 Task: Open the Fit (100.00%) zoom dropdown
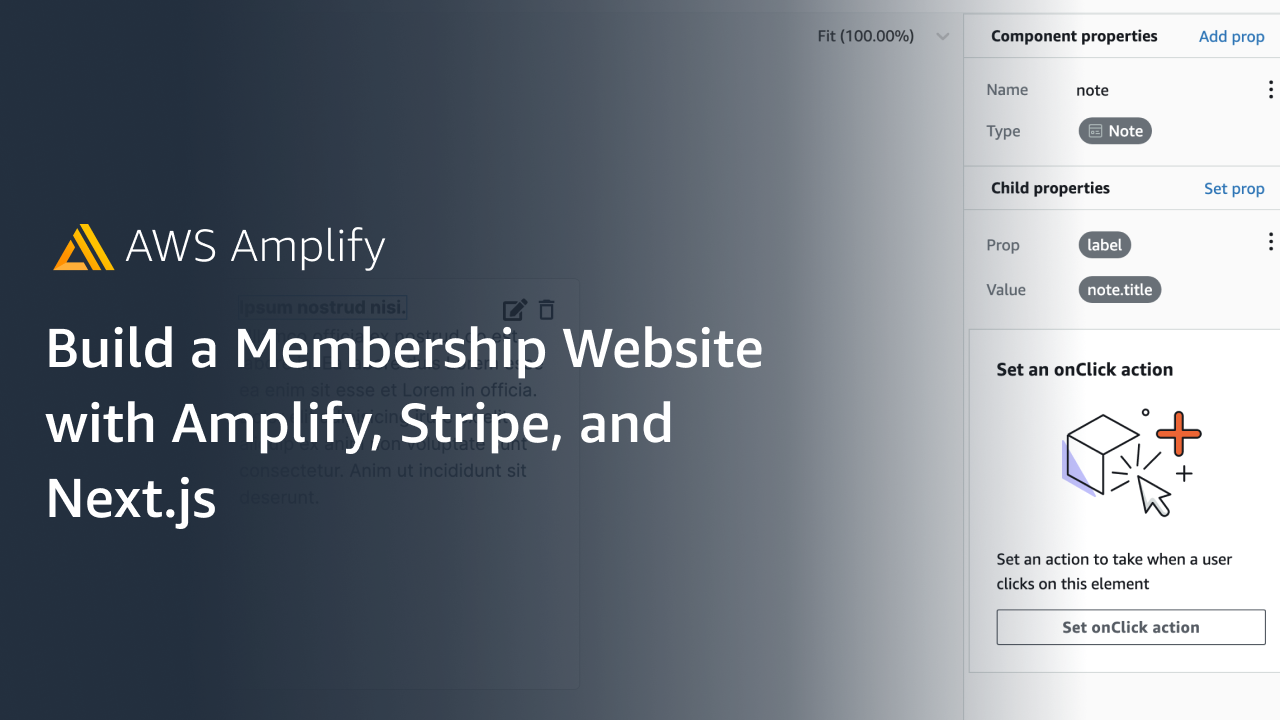(883, 36)
